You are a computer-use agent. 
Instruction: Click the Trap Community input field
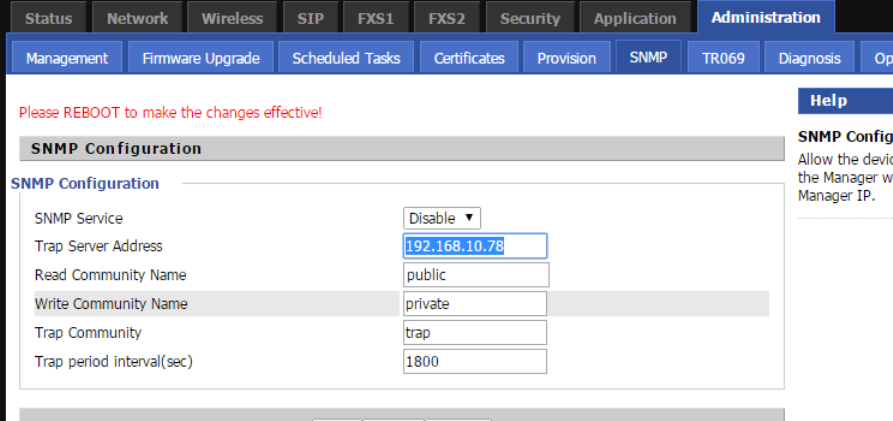475,333
